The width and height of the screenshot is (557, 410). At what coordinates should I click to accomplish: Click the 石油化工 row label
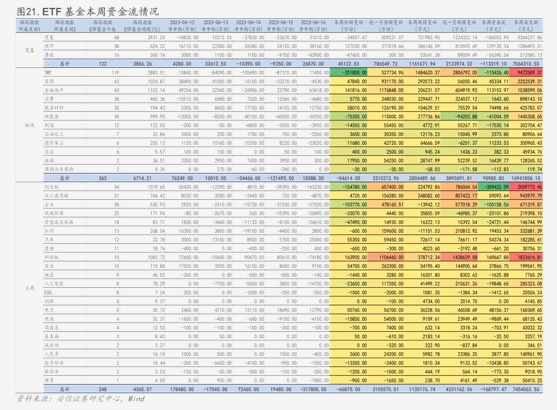click(54, 134)
